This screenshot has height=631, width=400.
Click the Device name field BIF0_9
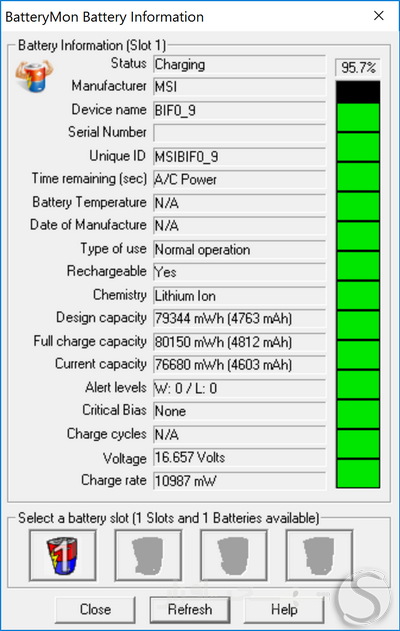click(239, 110)
